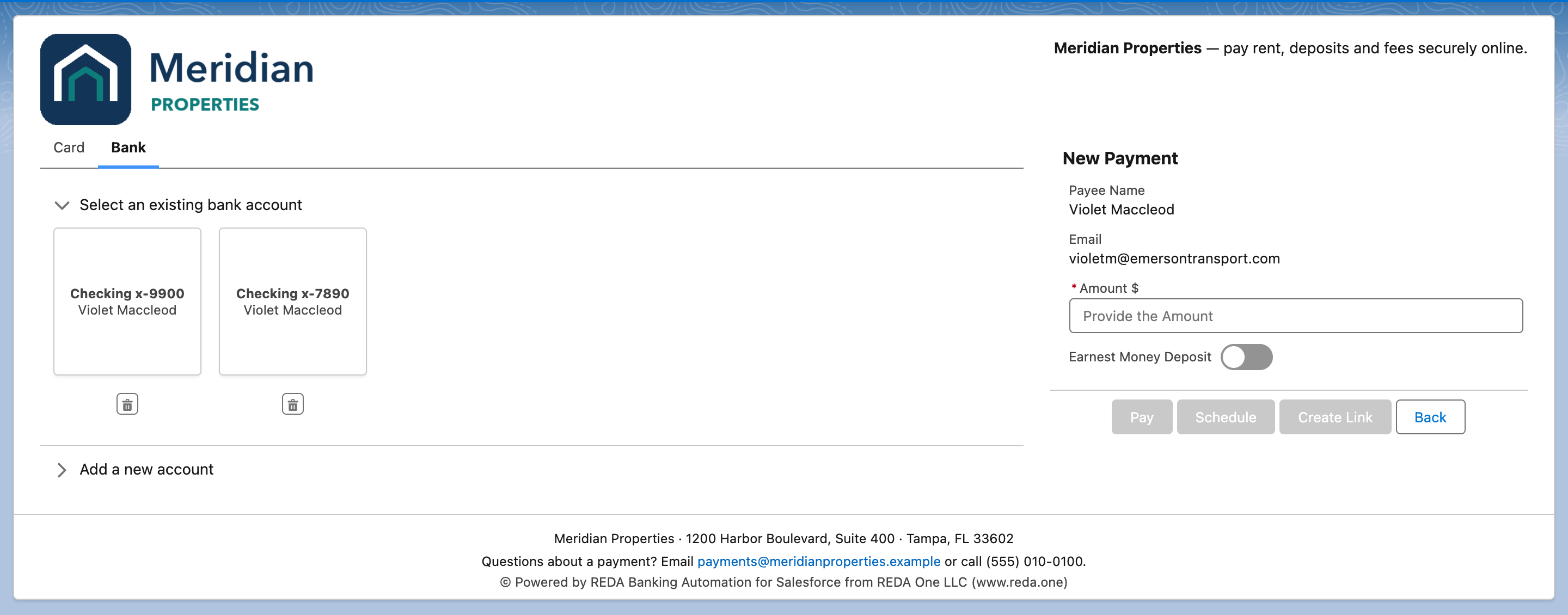Switch to the Card tab
This screenshot has height=615, width=1568.
[69, 148]
